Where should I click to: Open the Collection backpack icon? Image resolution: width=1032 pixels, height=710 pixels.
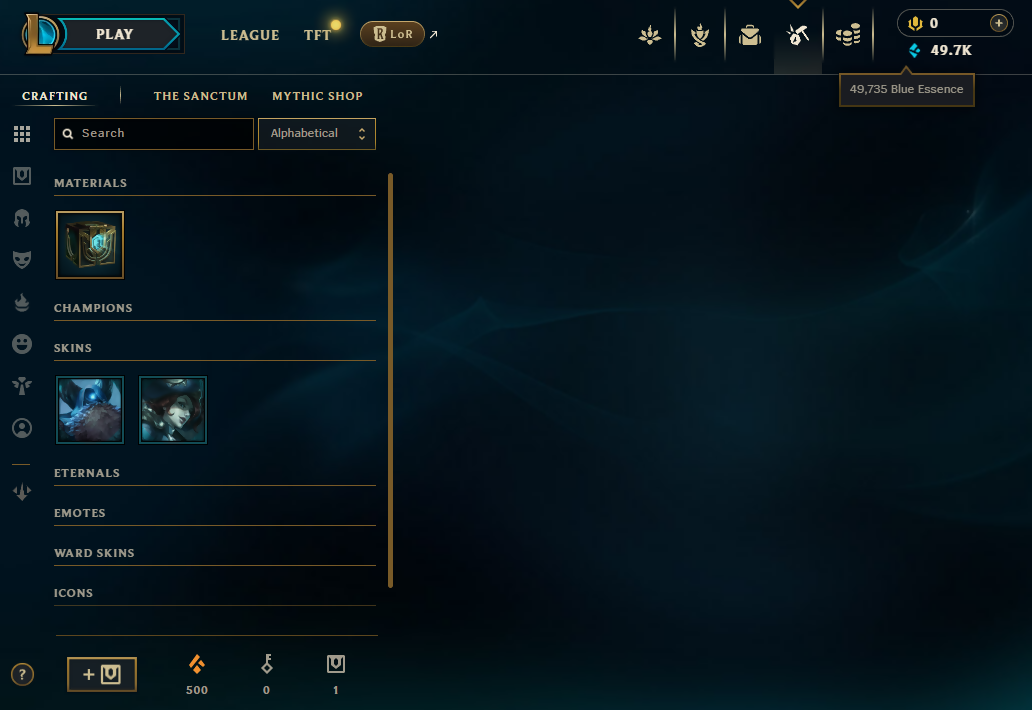(x=750, y=35)
